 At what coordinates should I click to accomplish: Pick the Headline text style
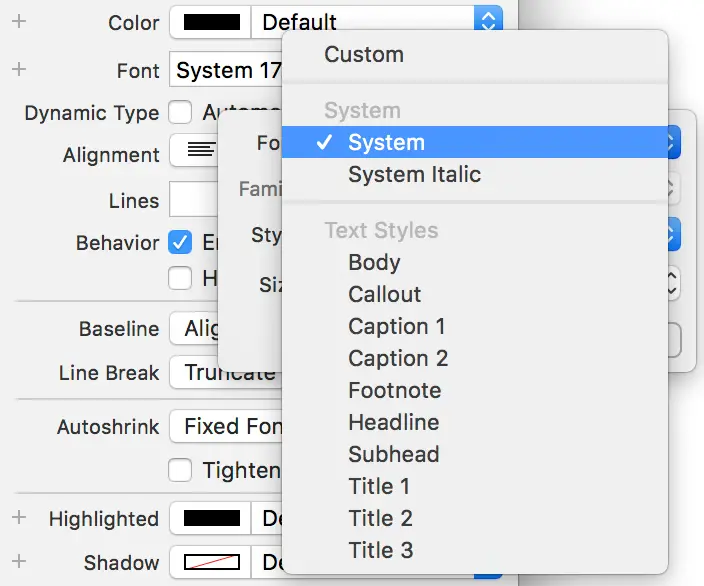click(393, 422)
